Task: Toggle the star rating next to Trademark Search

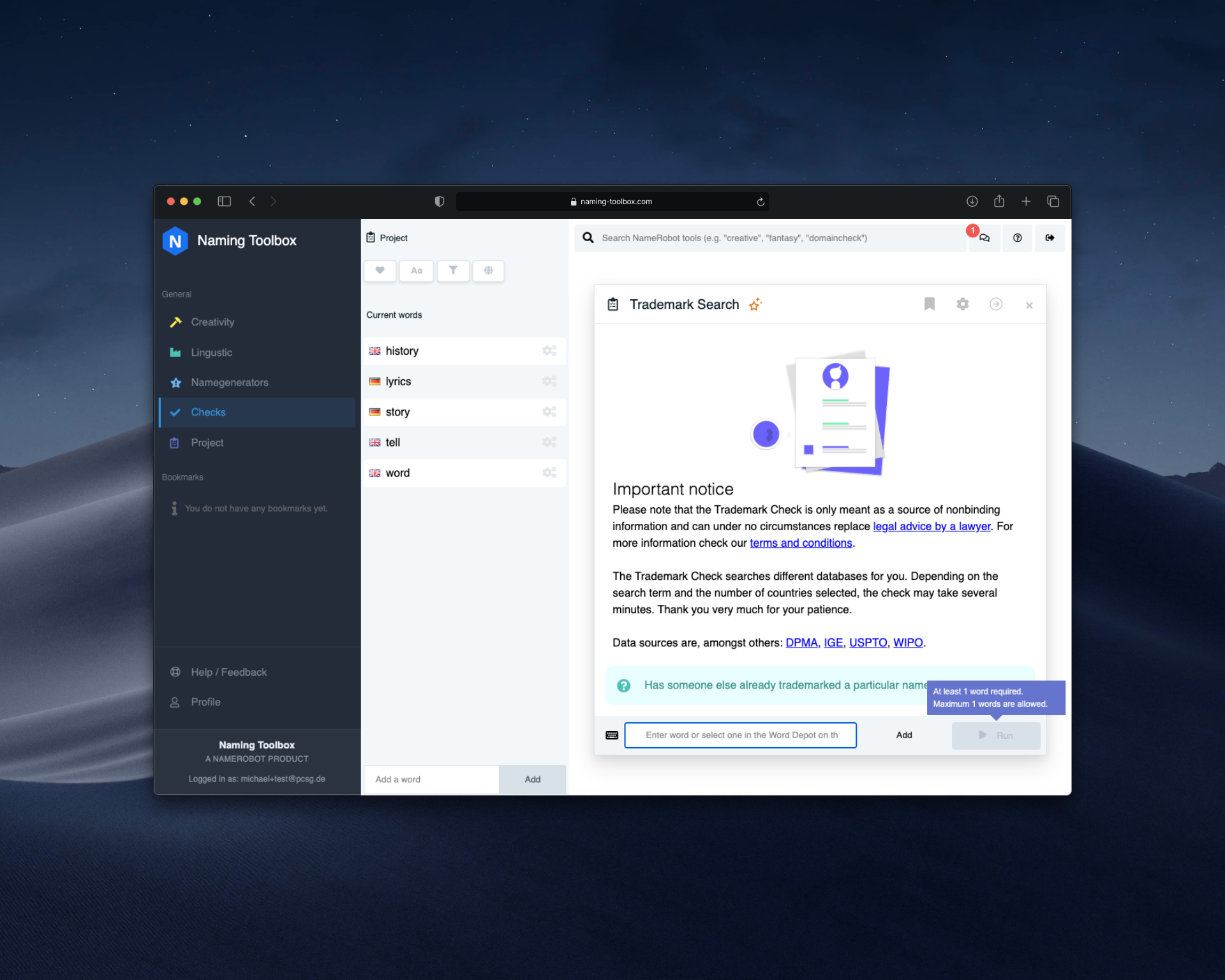Action: pos(755,305)
